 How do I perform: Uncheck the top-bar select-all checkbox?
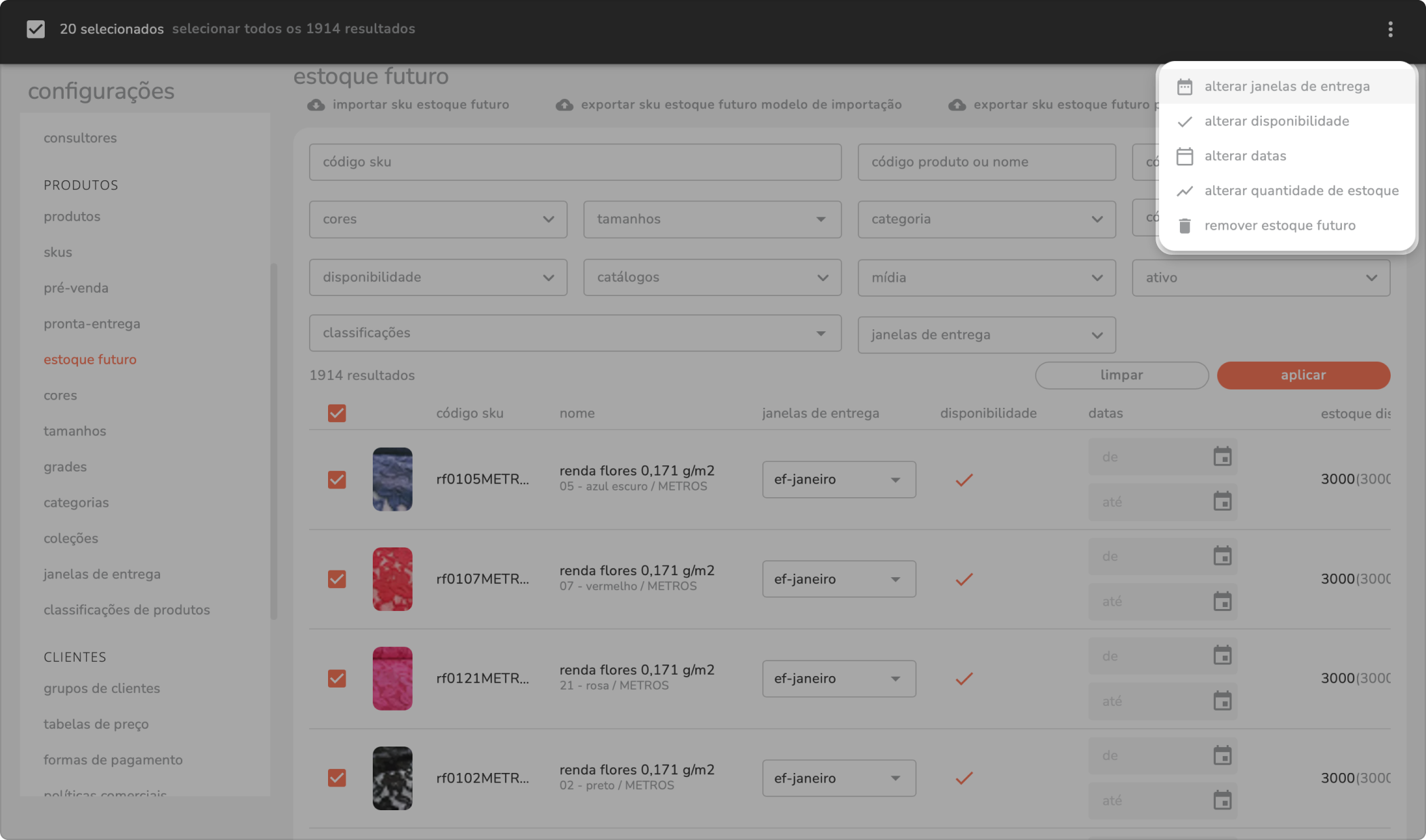click(36, 29)
